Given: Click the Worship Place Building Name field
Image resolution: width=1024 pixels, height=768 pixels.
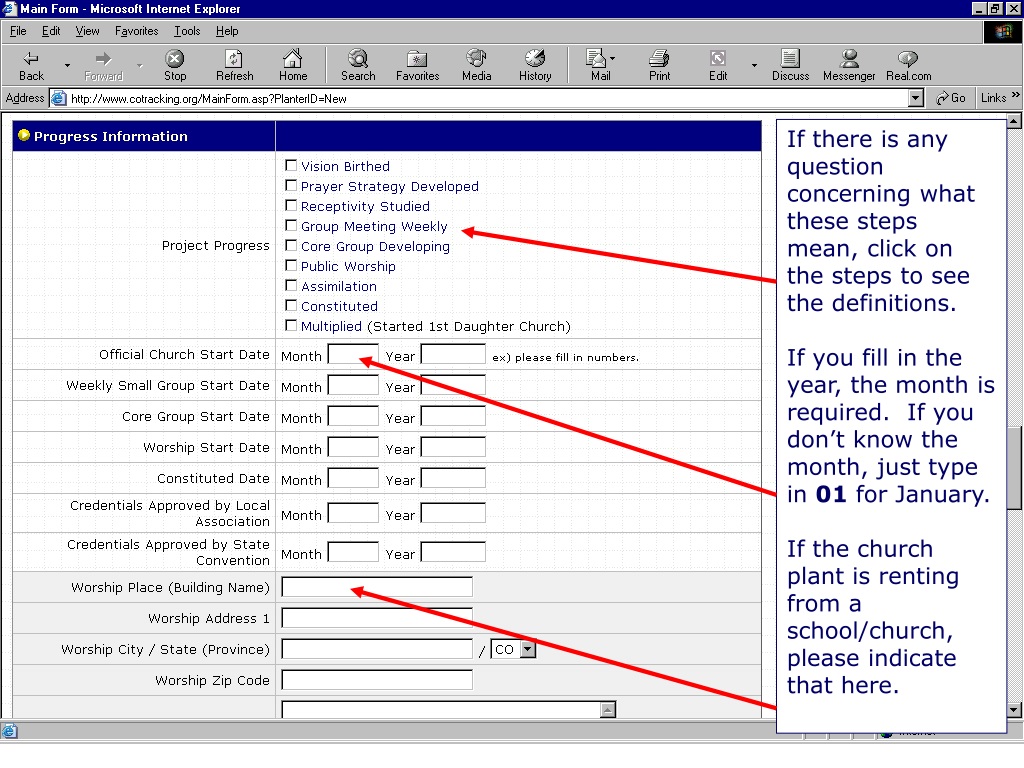Looking at the screenshot, I should [x=377, y=586].
